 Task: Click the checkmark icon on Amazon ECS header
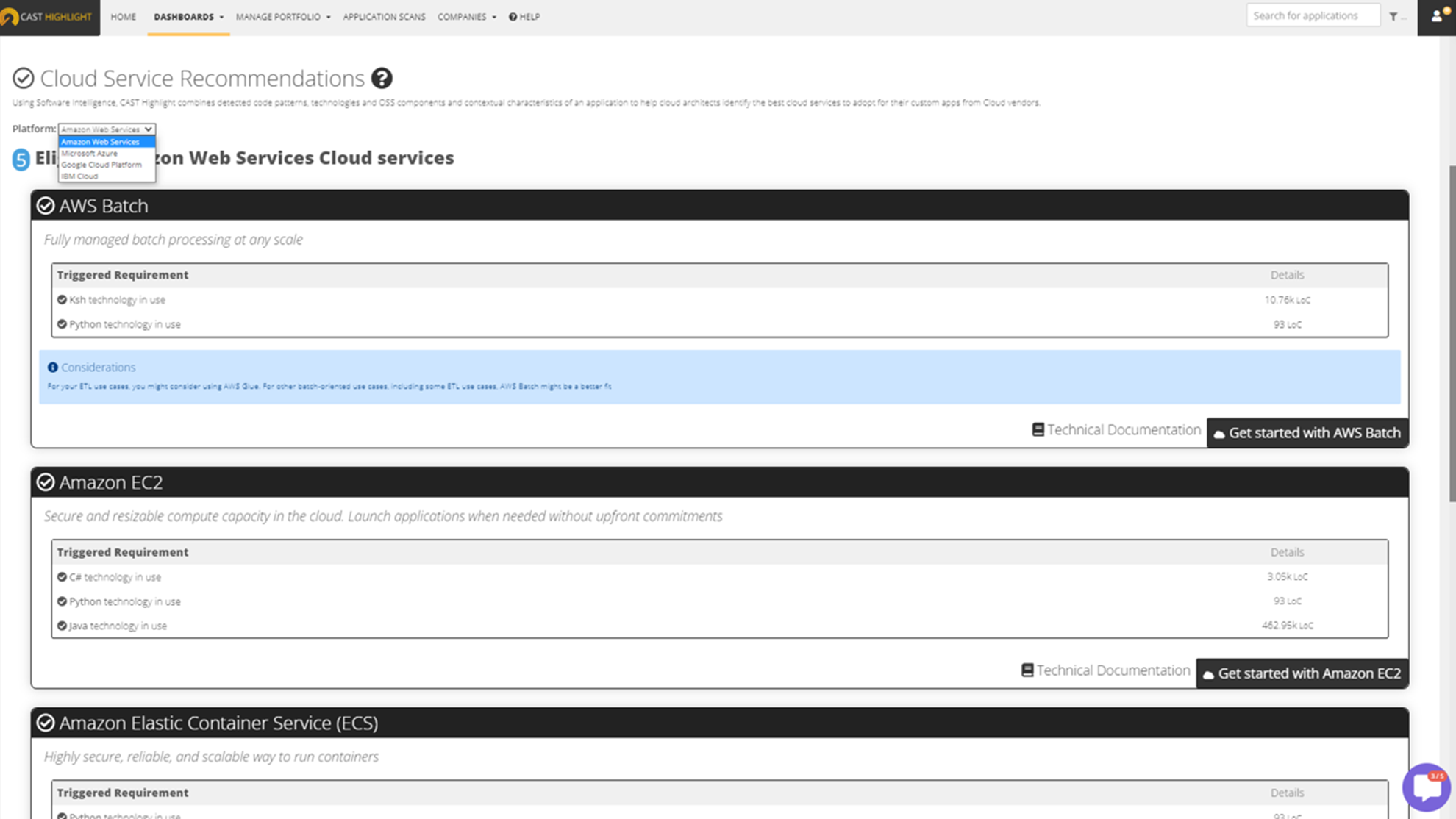pos(45,723)
